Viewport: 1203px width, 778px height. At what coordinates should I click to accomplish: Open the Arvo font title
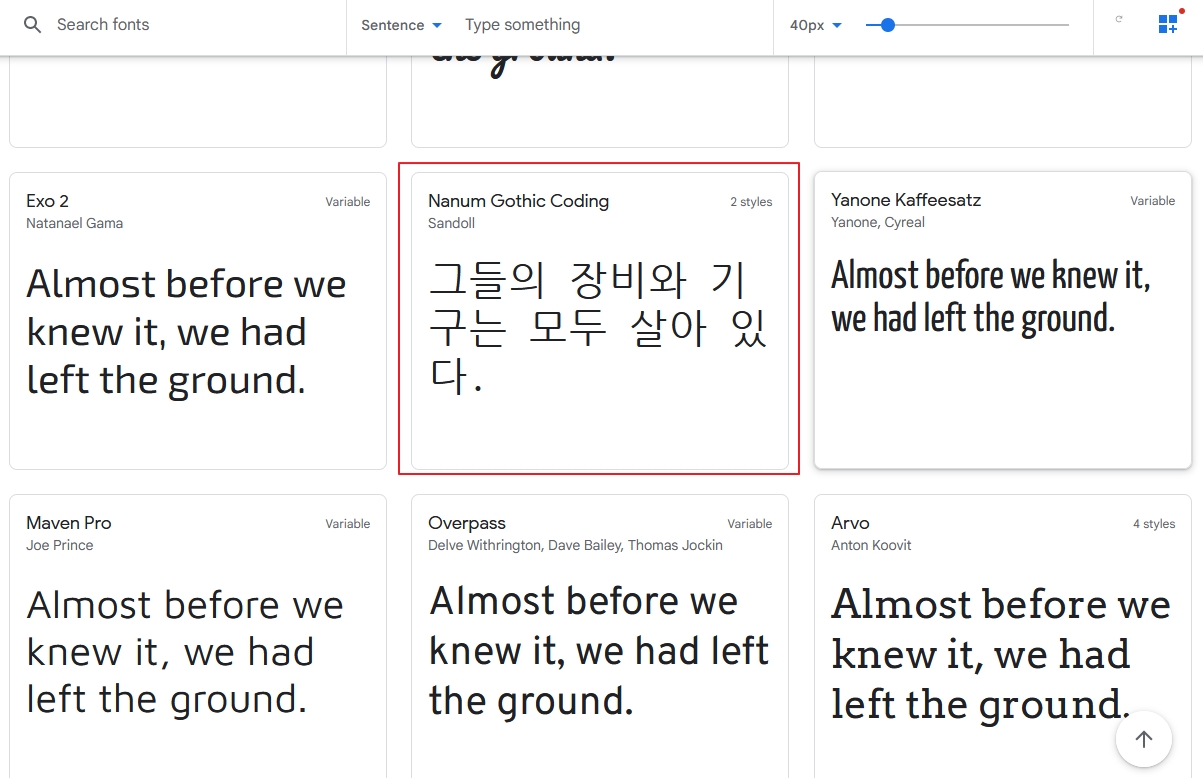(x=850, y=523)
